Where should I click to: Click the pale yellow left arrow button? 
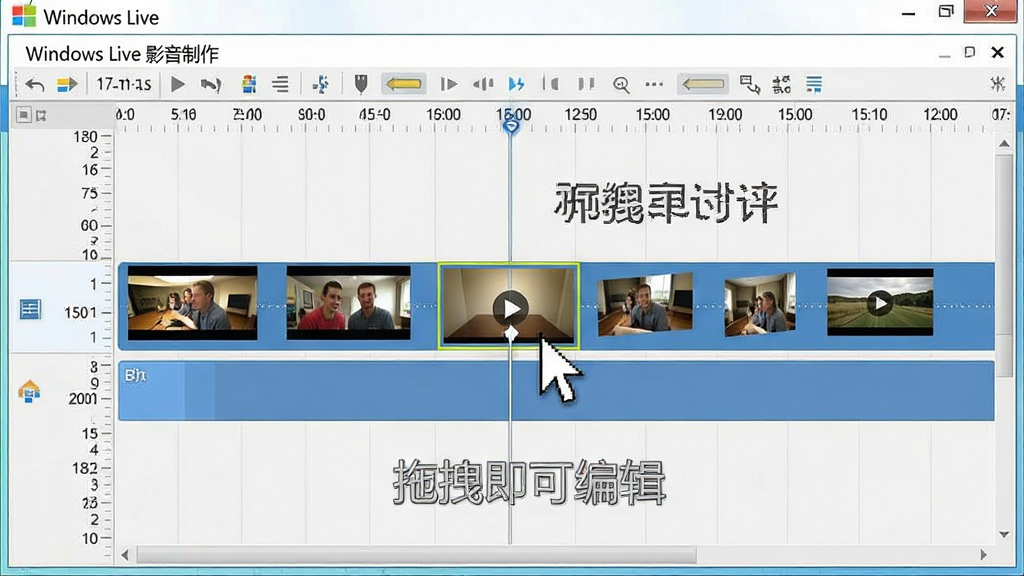tap(703, 84)
